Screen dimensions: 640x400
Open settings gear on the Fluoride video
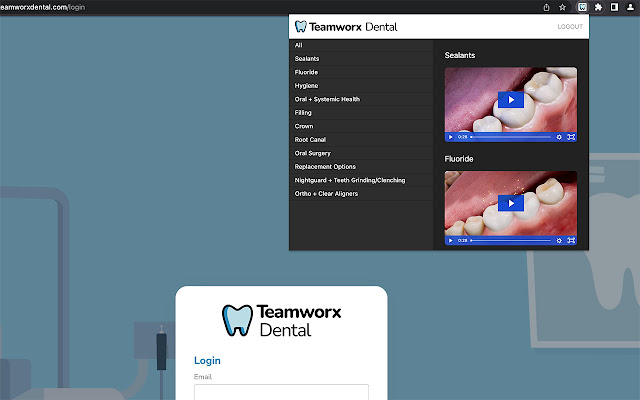(559, 240)
